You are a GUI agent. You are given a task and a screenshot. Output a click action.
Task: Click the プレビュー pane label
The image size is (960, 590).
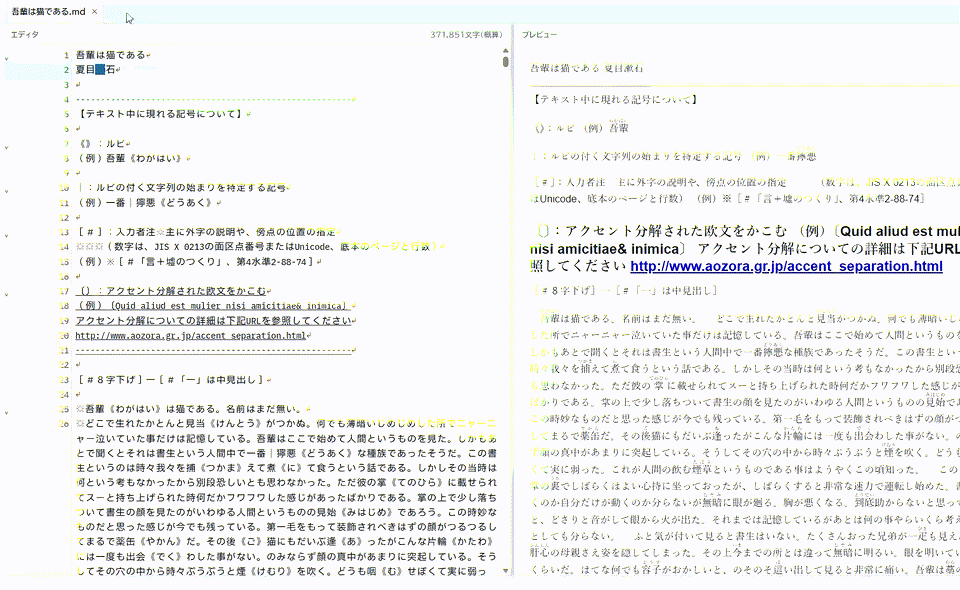[539, 35]
